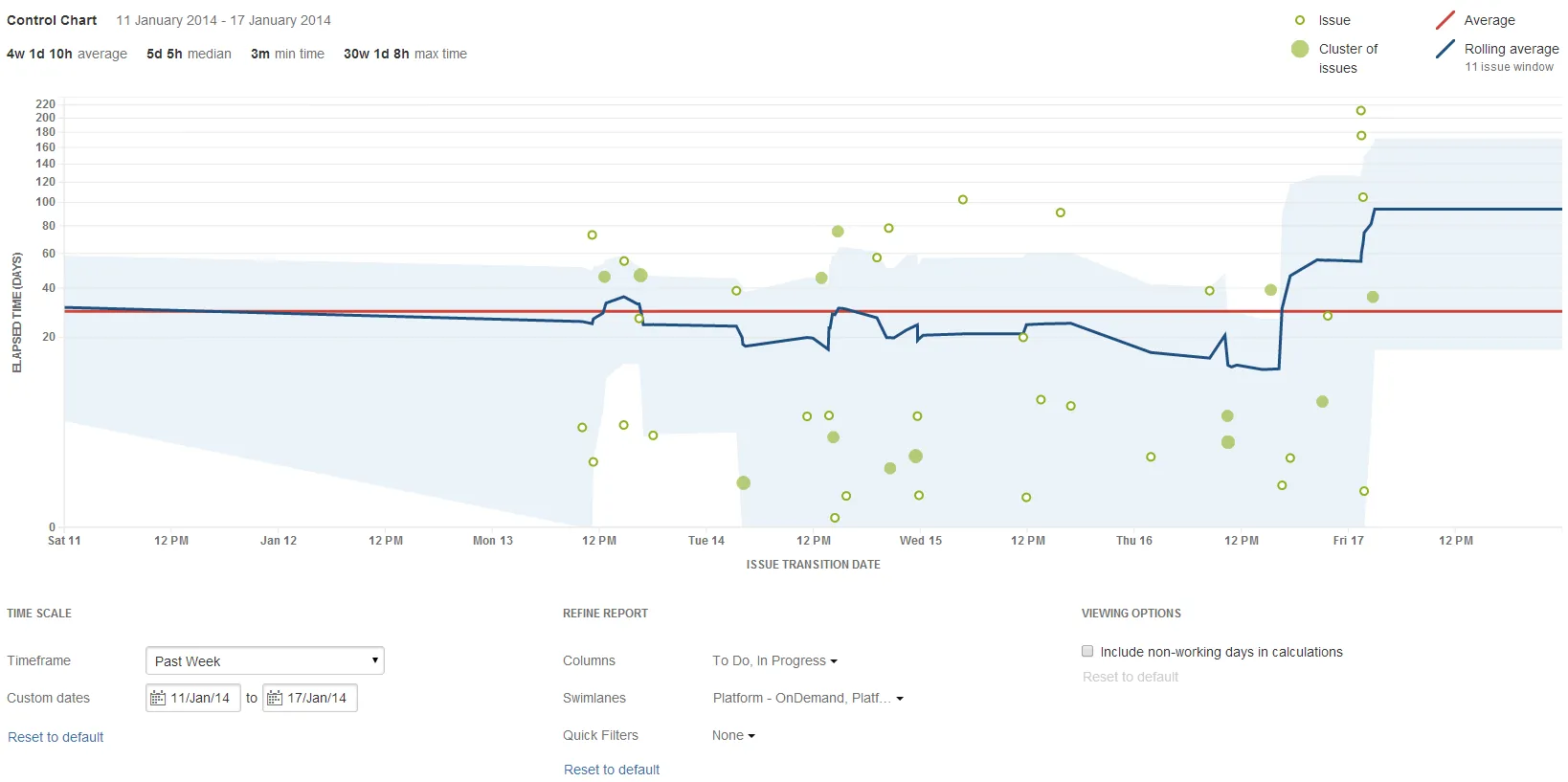The height and width of the screenshot is (782, 1568).
Task: Click the red Average line legend icon
Action: [1445, 20]
